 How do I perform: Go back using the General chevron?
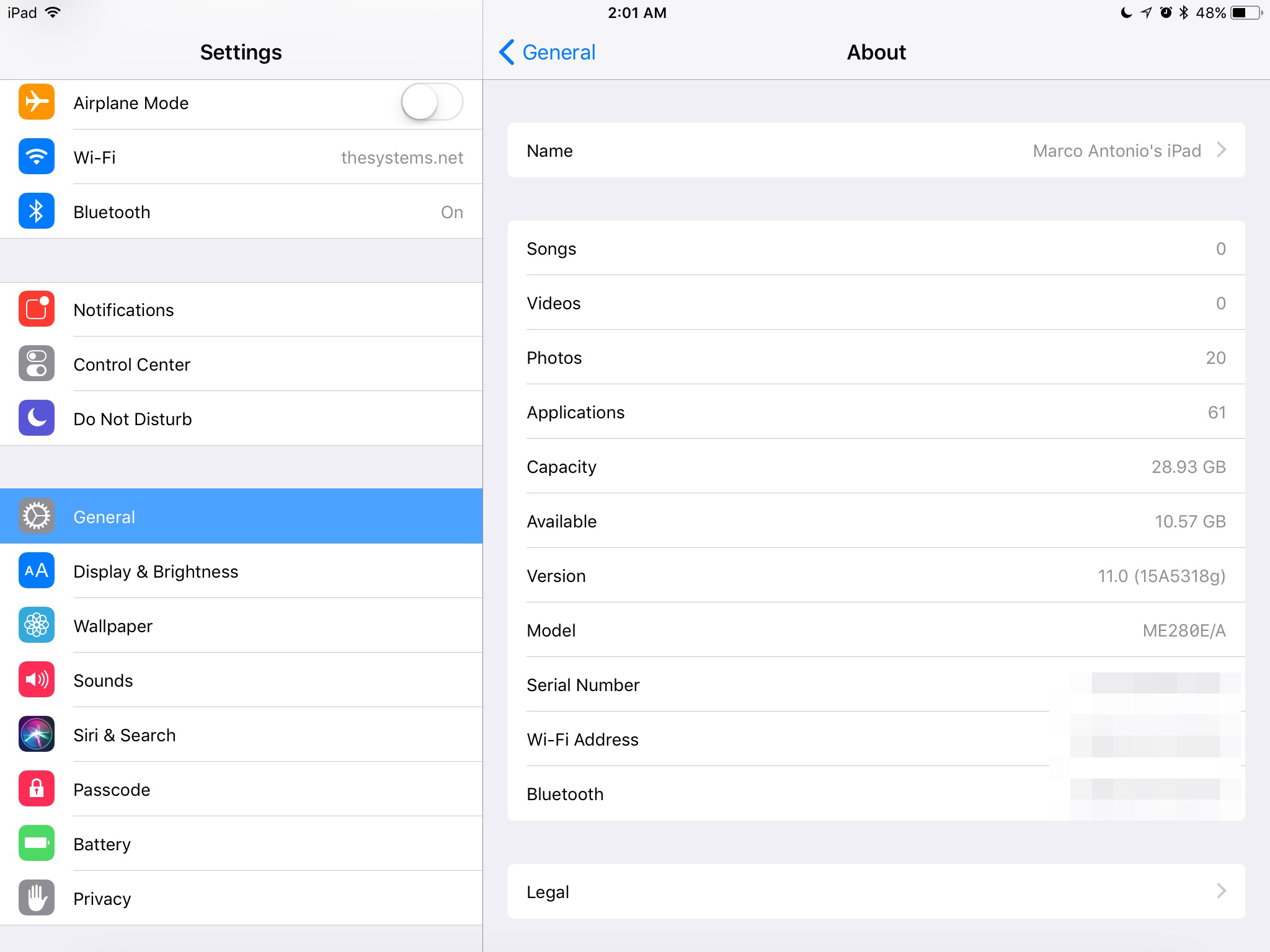coord(507,52)
